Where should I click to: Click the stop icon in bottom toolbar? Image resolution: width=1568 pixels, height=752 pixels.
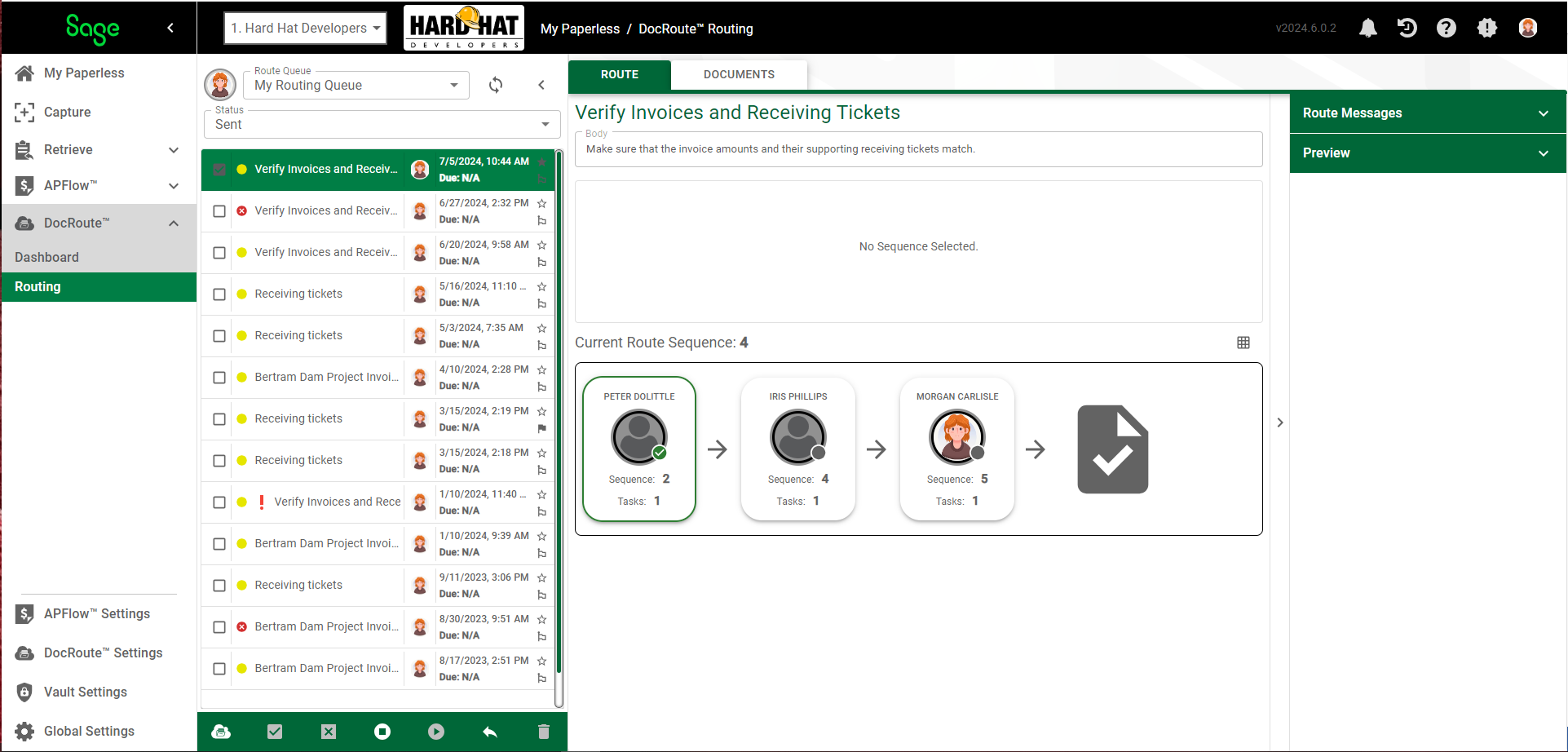[382, 732]
